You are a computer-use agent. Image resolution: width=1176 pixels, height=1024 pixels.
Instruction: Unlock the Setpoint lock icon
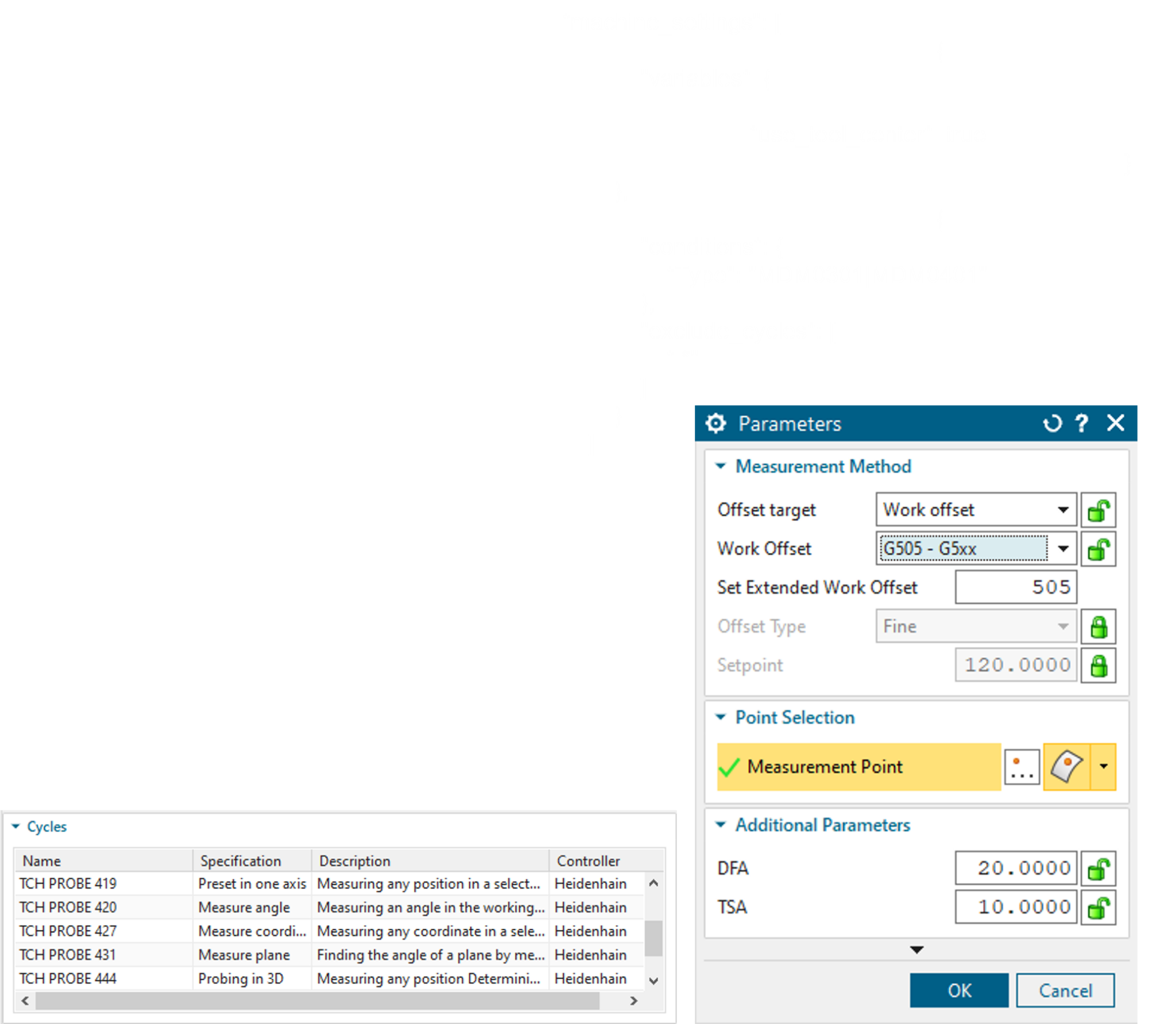tap(1098, 665)
